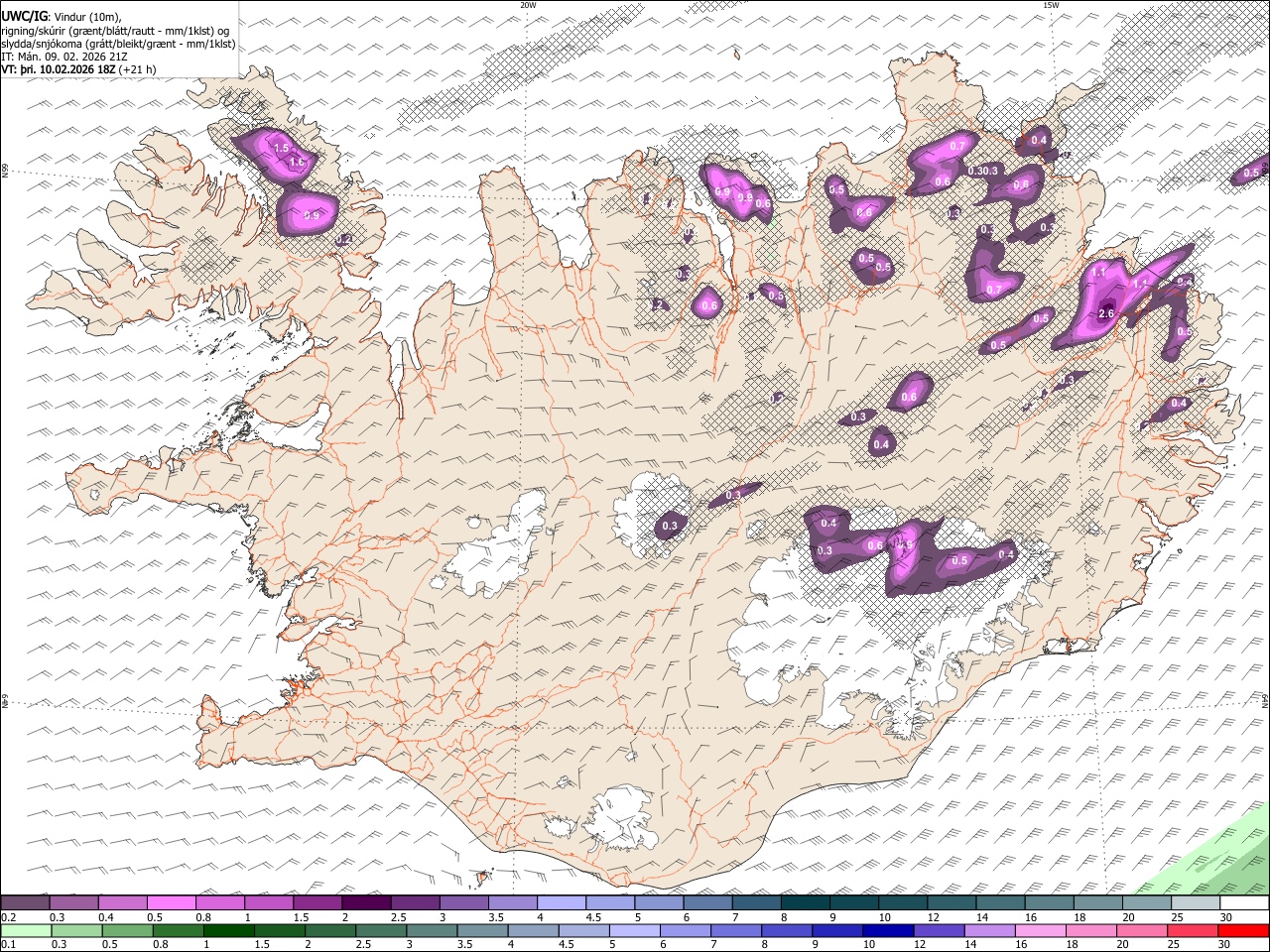Select the darkest purple 2–2.5 legend swatch
1270x952 pixels.
click(x=366, y=902)
